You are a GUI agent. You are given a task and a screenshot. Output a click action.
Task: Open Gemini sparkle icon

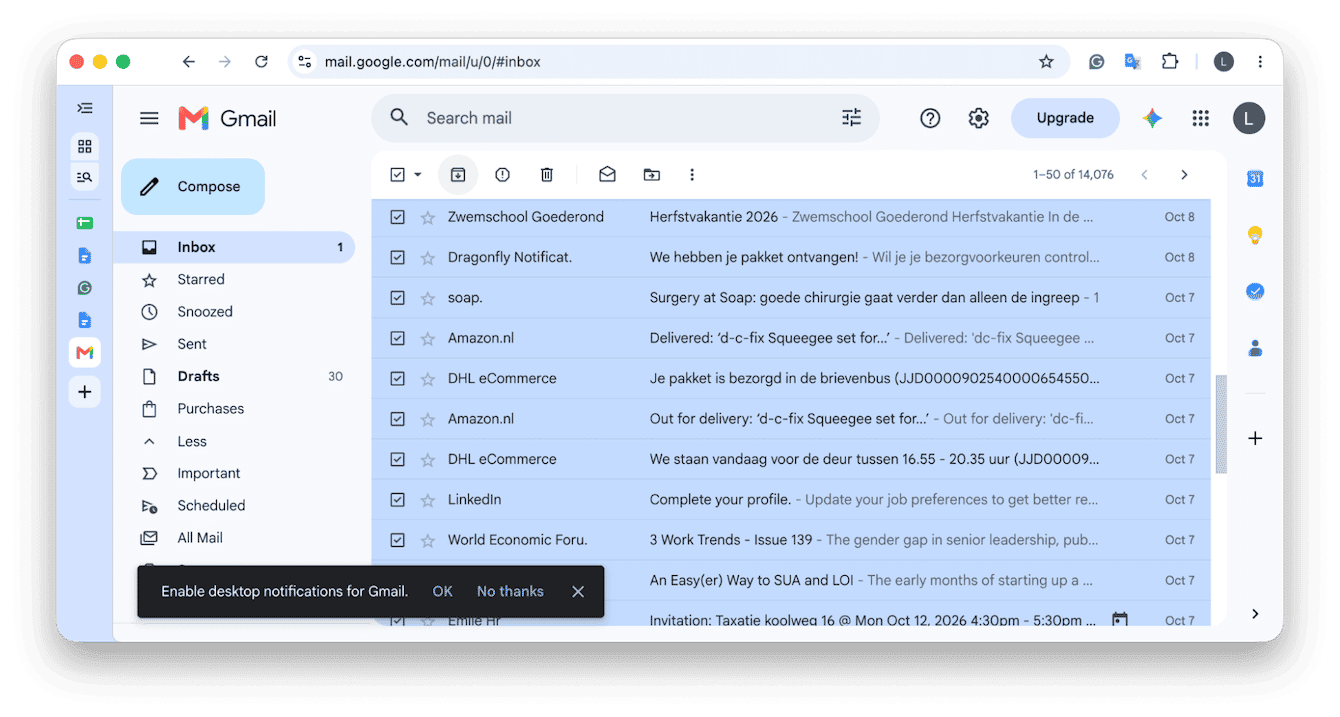(x=1152, y=118)
